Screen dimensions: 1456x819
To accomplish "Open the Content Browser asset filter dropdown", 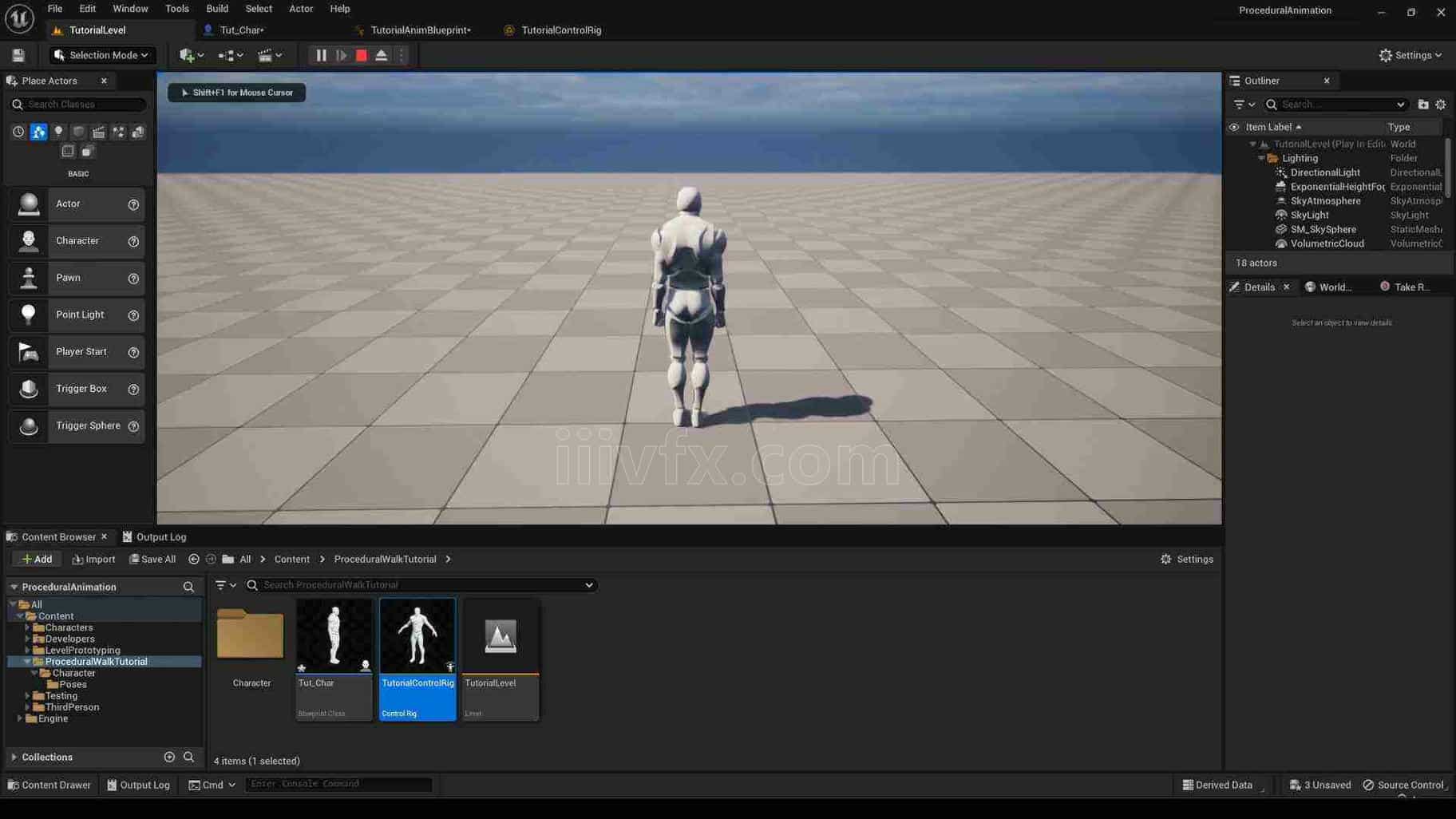I will pyautogui.click(x=226, y=585).
